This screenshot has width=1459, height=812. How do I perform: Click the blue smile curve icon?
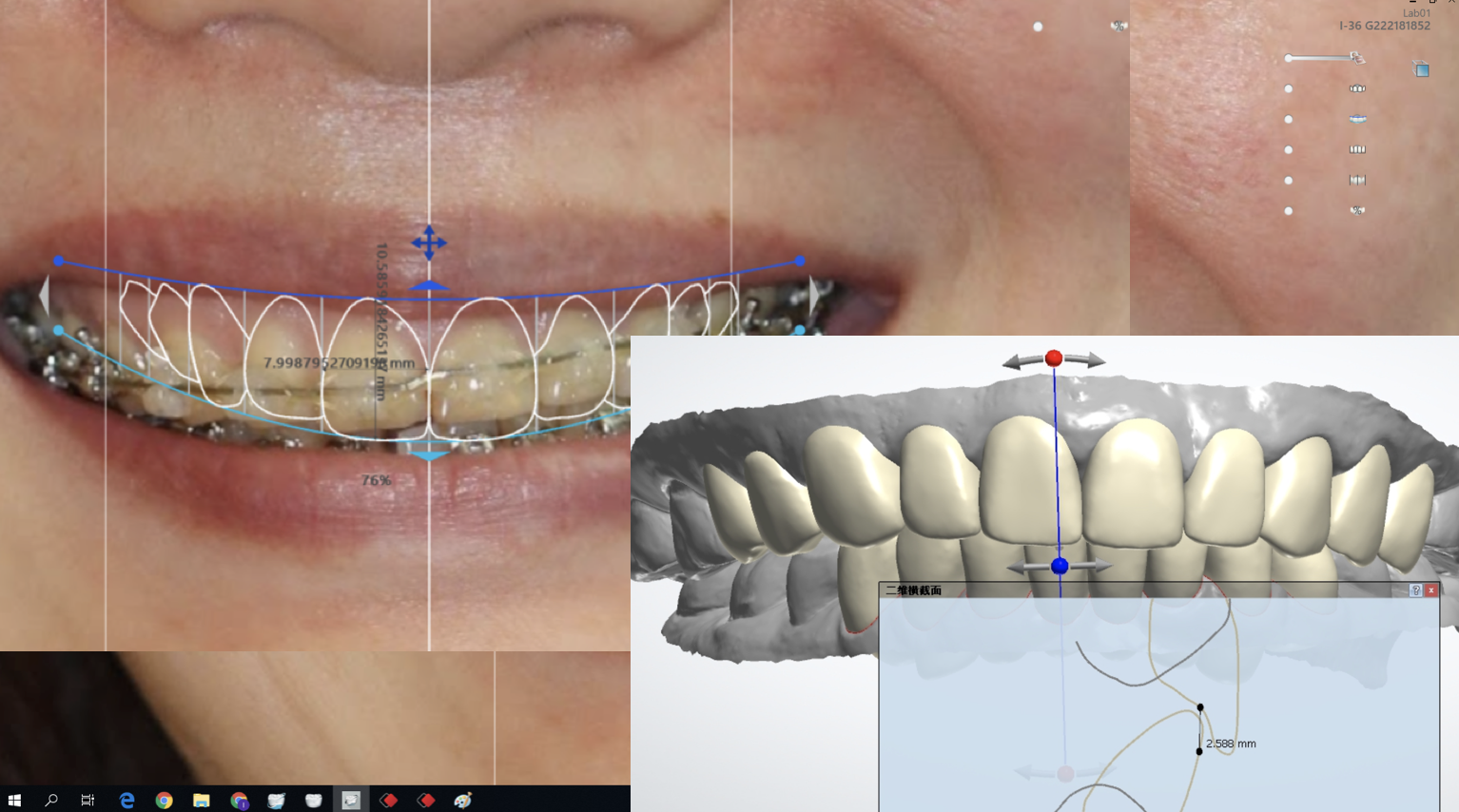tap(1357, 120)
